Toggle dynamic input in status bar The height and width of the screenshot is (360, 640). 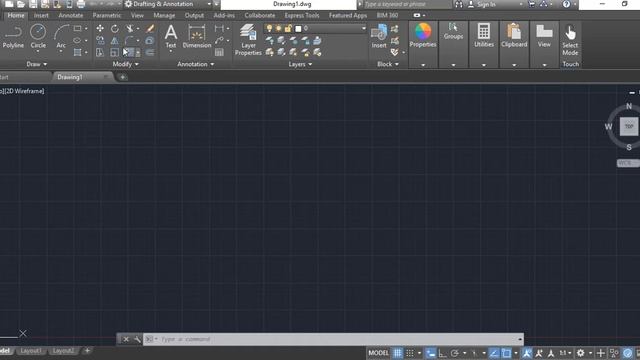[430, 353]
